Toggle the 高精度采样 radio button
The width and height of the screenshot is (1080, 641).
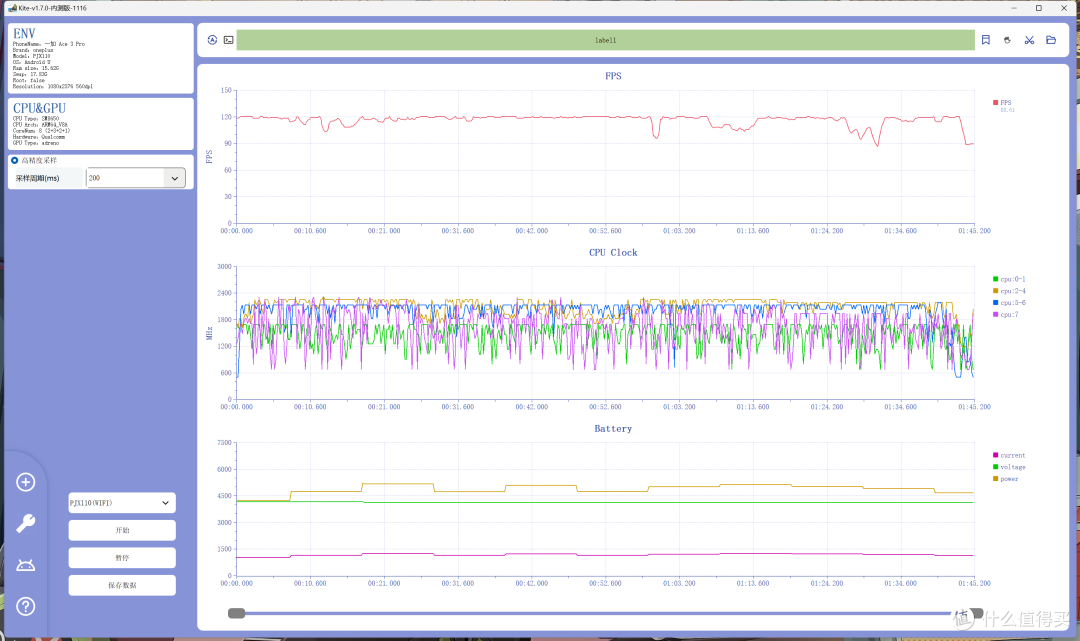[14, 160]
